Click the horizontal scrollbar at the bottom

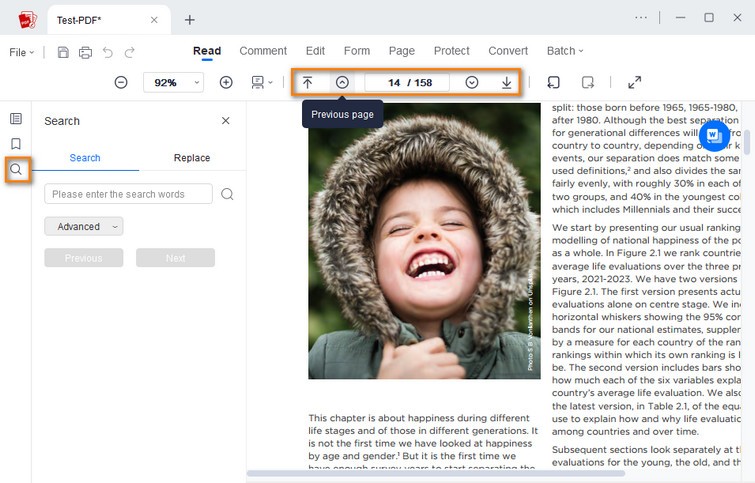pos(436,473)
